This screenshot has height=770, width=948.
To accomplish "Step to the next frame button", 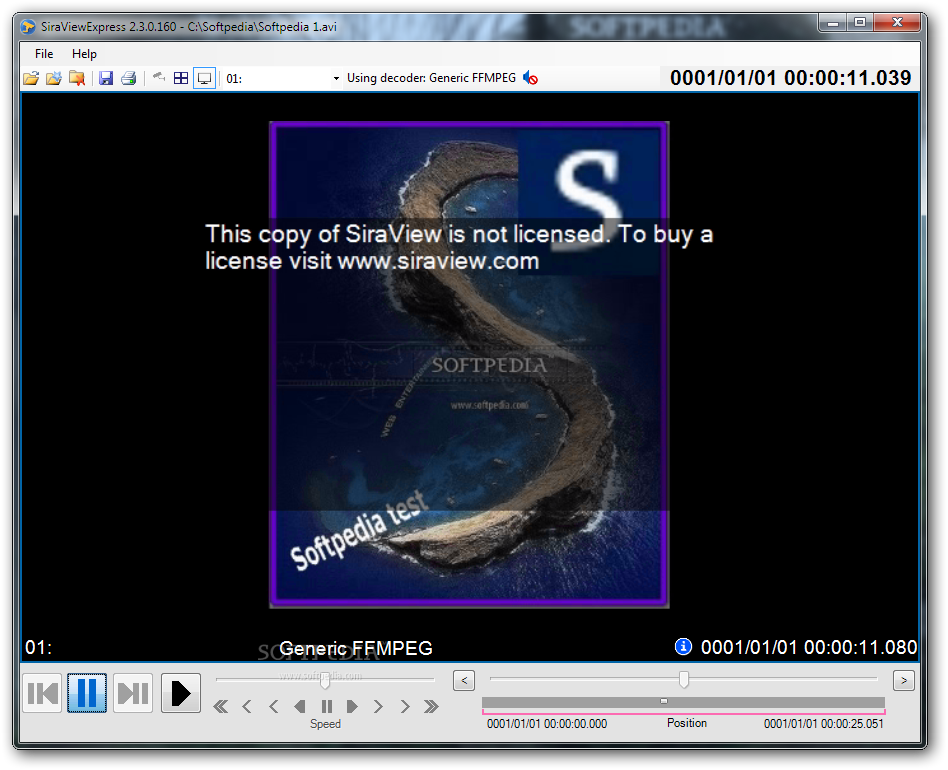I will (133, 693).
